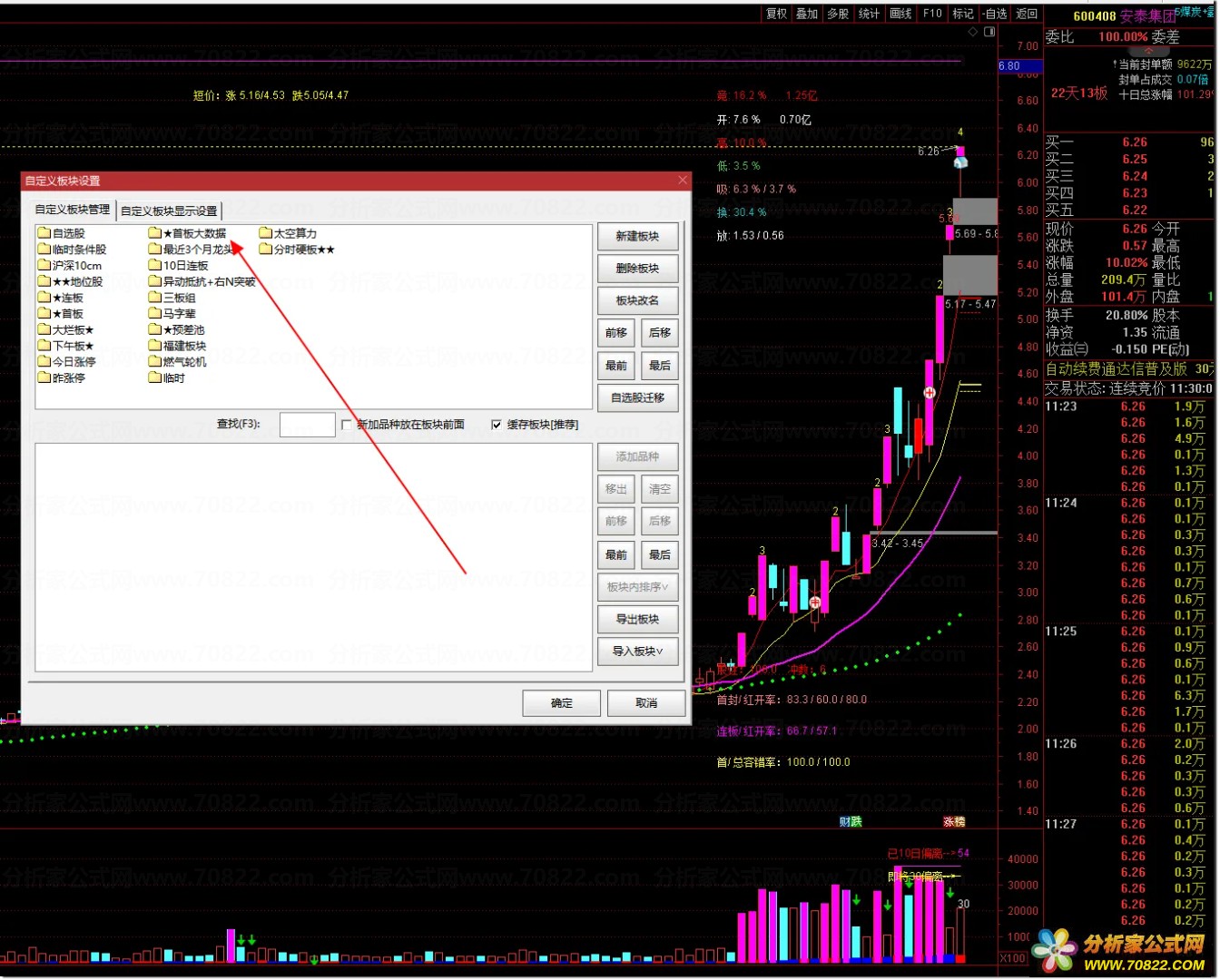
Task: Toggle the side panel icon at chart top
Action: tap(989, 32)
